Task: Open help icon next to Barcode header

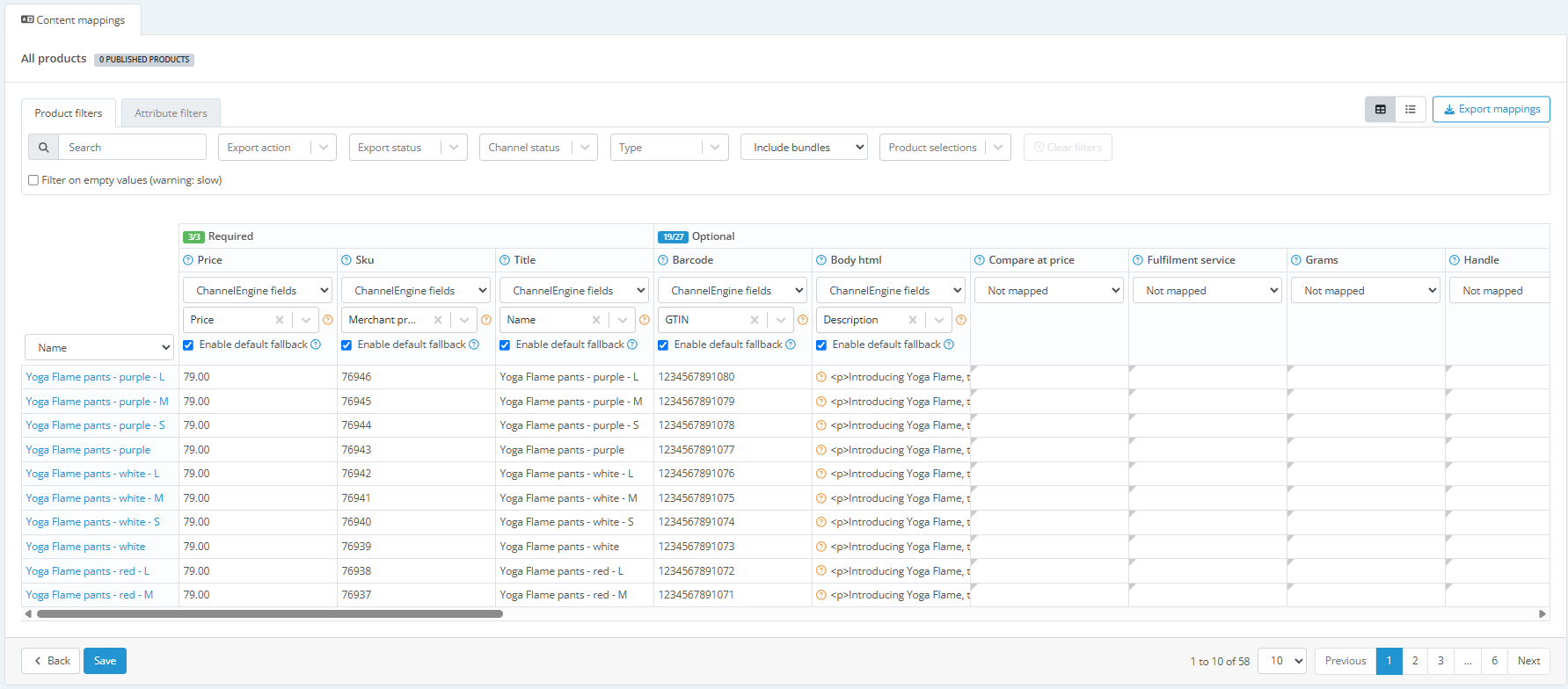Action: [x=663, y=260]
